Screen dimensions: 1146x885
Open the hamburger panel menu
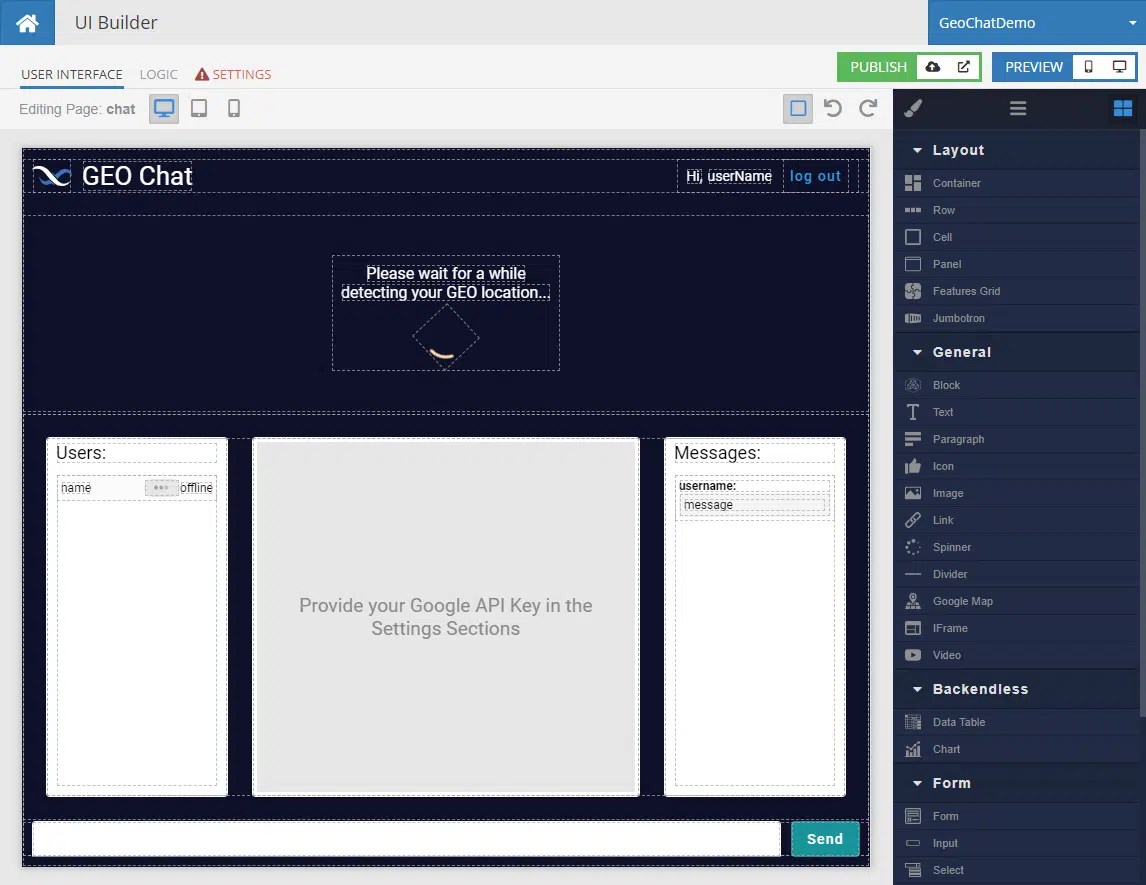pyautogui.click(x=1017, y=108)
